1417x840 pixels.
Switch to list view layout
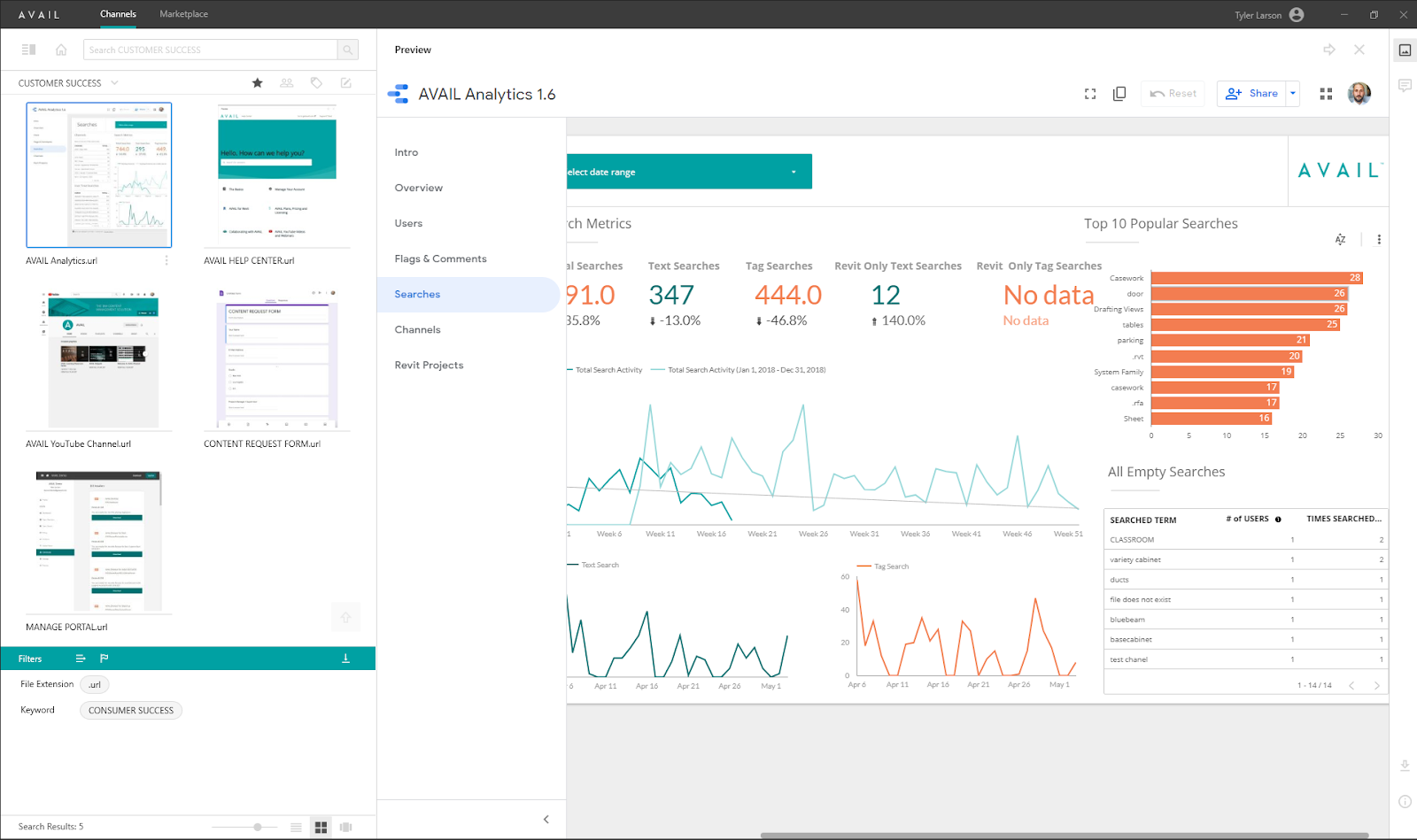pos(296,827)
